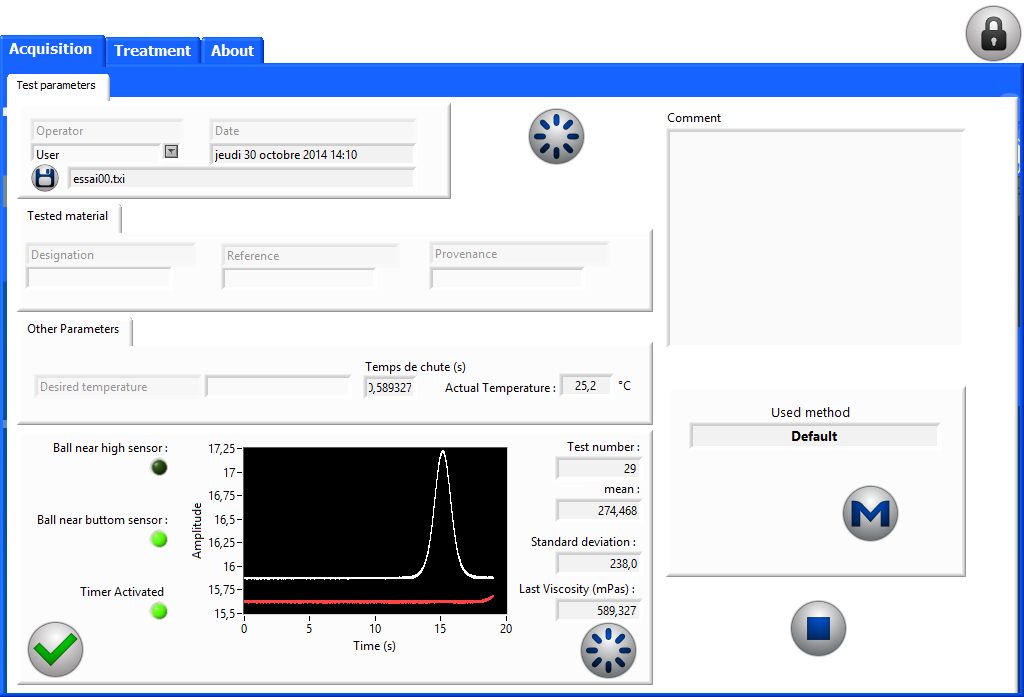
Task: Expand the Operator dropdown for User
Action: point(170,150)
